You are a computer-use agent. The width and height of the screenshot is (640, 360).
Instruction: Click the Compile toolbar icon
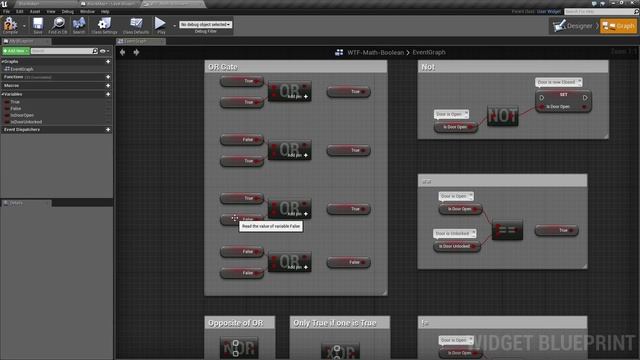[x=10, y=25]
